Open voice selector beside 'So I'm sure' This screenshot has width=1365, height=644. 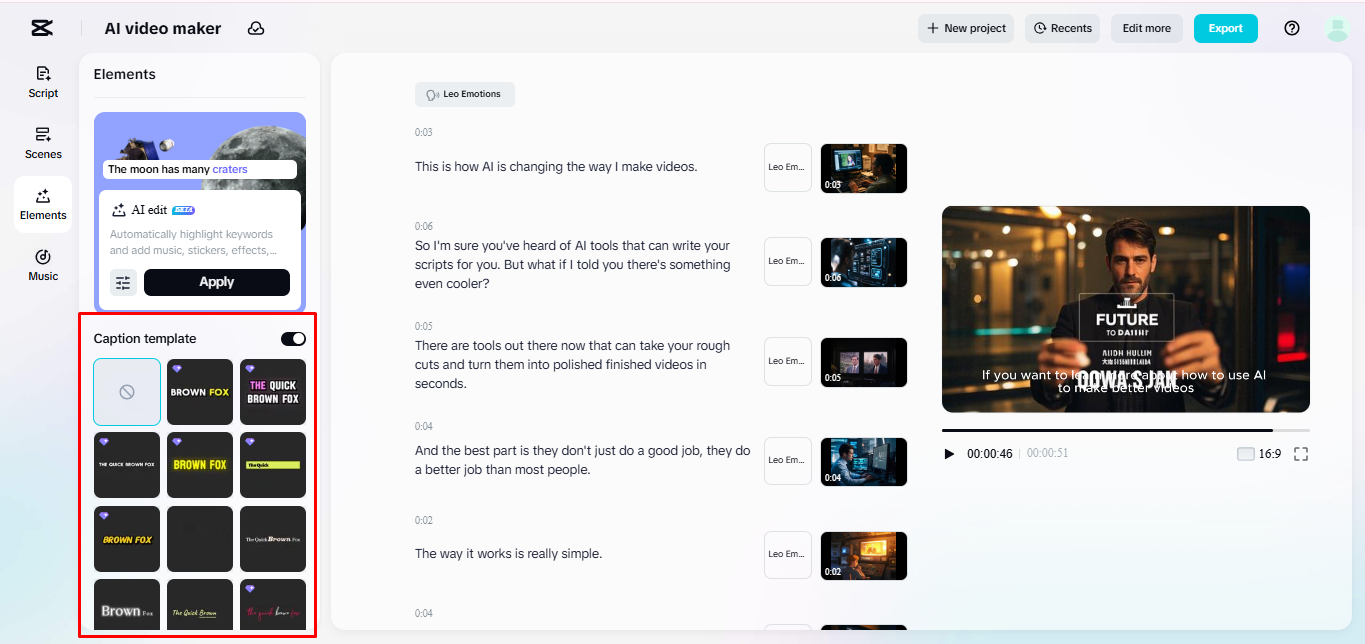pyautogui.click(x=788, y=261)
